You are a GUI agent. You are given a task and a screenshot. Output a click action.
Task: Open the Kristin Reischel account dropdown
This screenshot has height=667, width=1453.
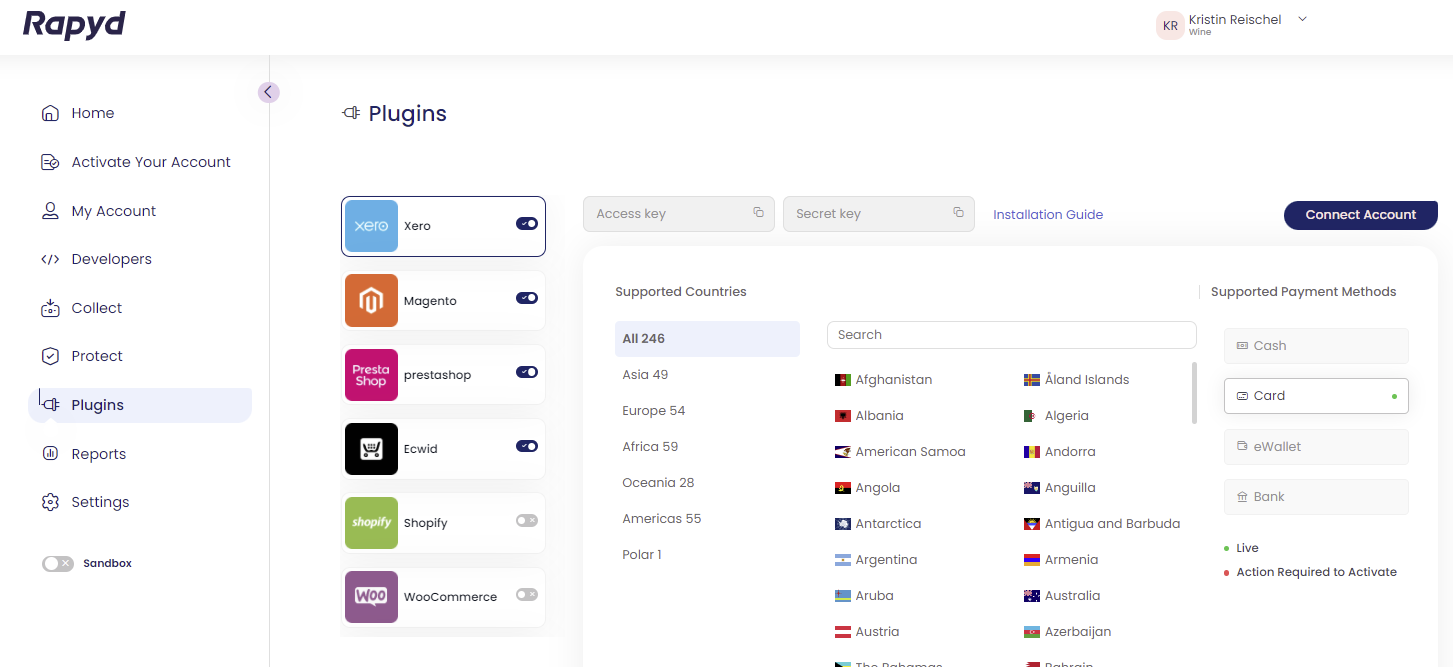click(x=1302, y=19)
